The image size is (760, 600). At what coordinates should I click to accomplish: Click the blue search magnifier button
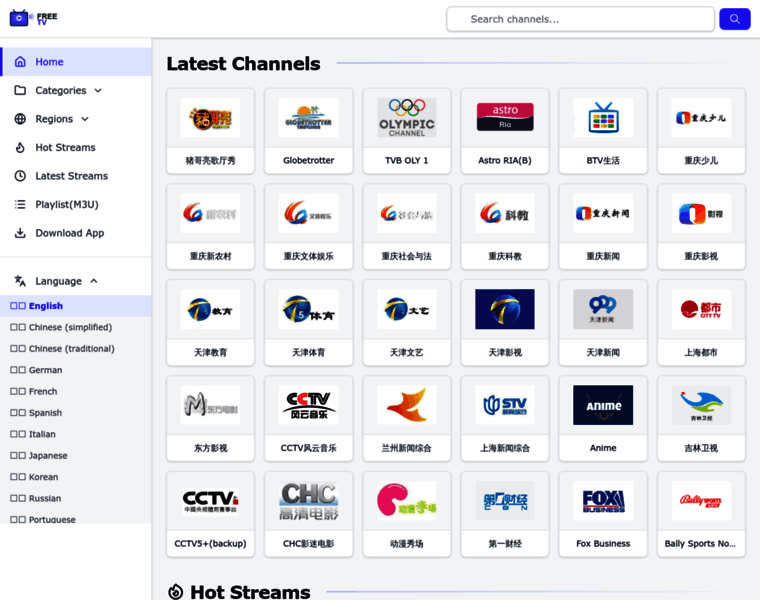(734, 19)
